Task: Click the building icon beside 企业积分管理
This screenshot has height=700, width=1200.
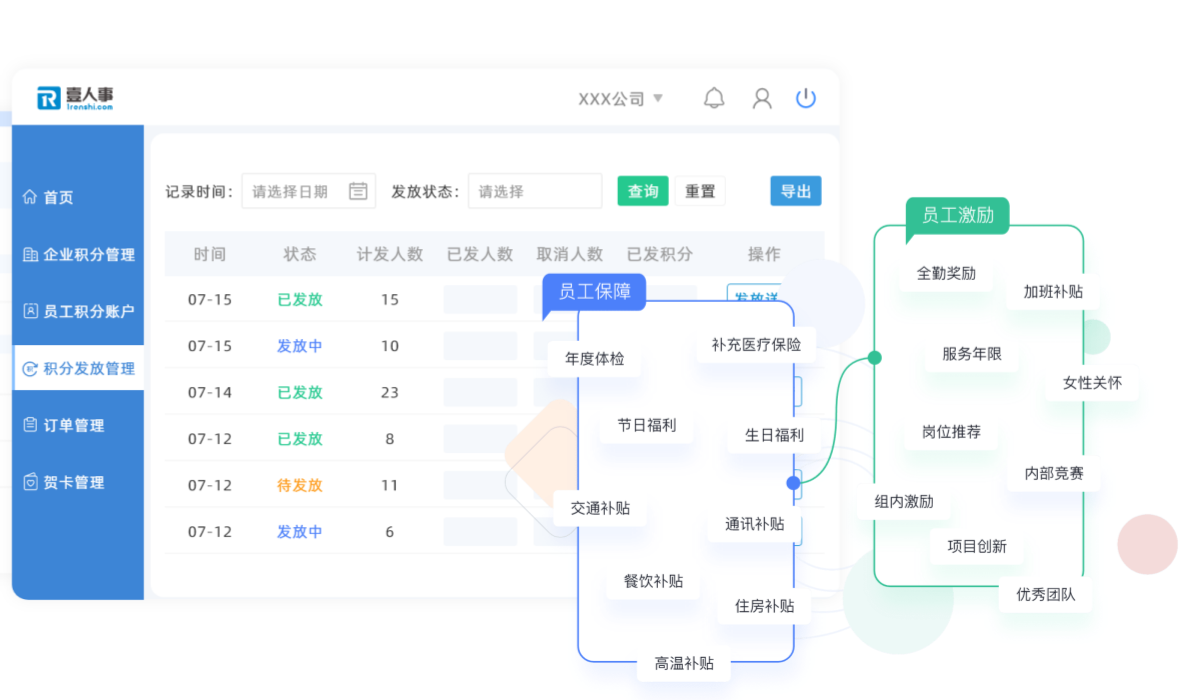Action: tap(30, 254)
